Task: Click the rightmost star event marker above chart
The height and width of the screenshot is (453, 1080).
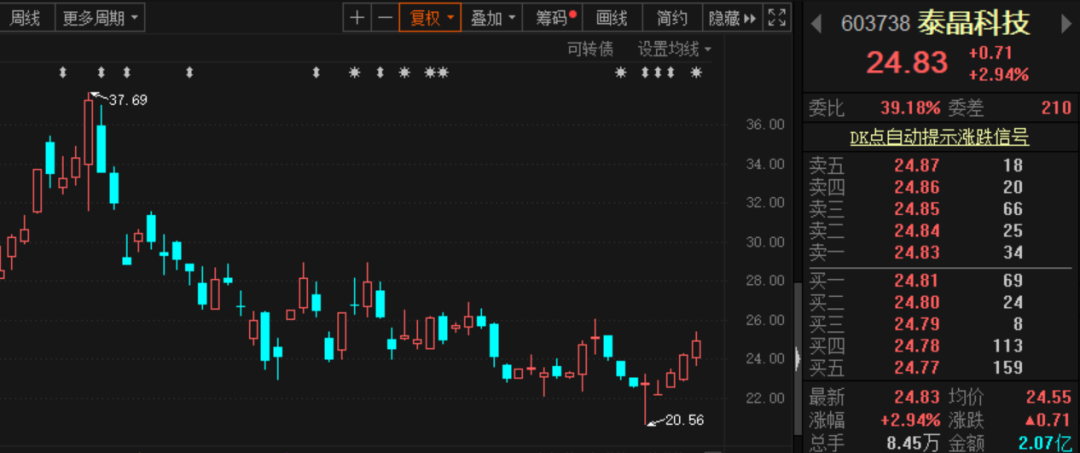Action: click(697, 73)
